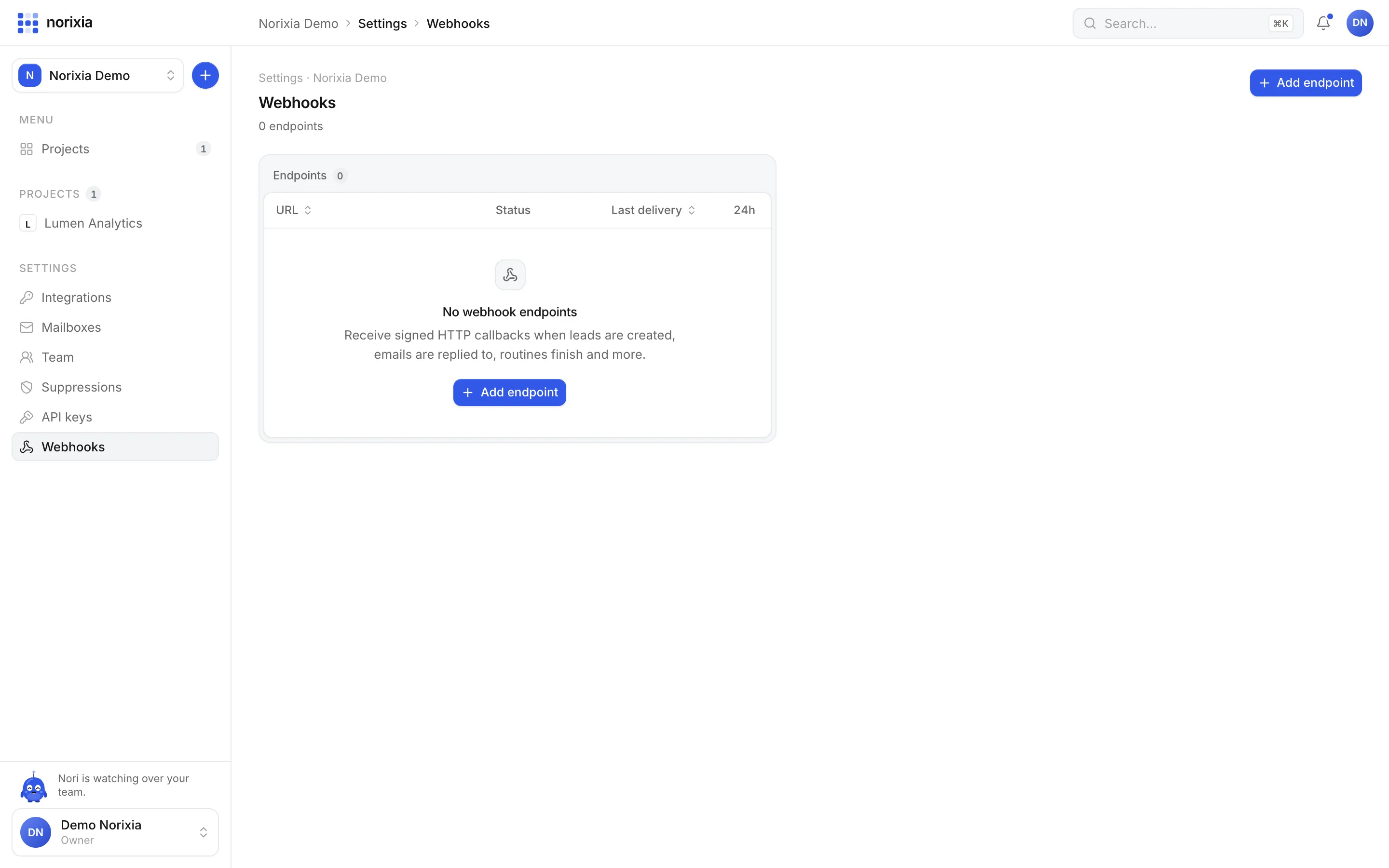Click the blue plus create button in sidebar
The height and width of the screenshot is (868, 1389).
click(x=205, y=75)
